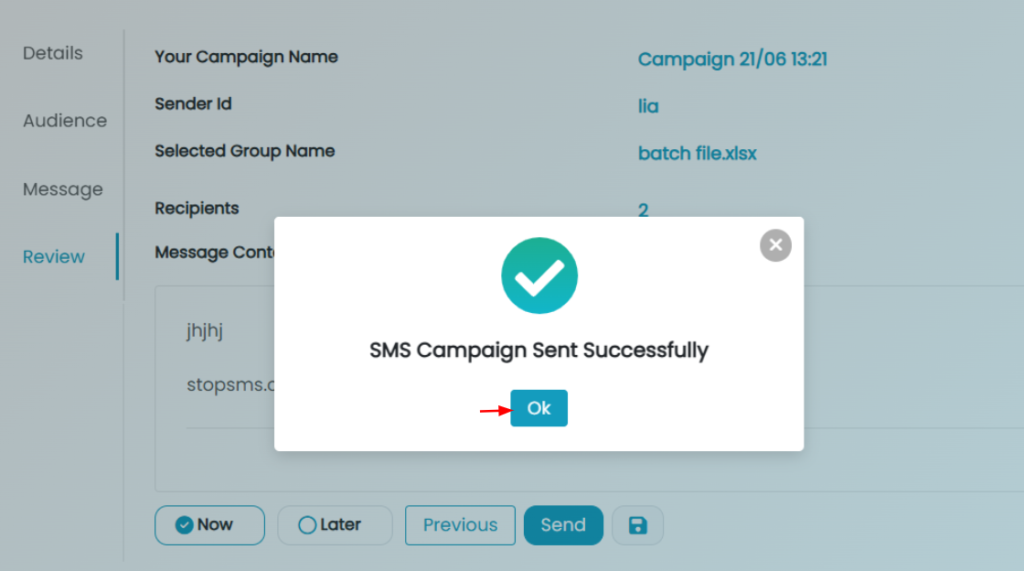Select the Now radio option
Image resolution: width=1024 pixels, height=571 pixels.
(x=210, y=525)
